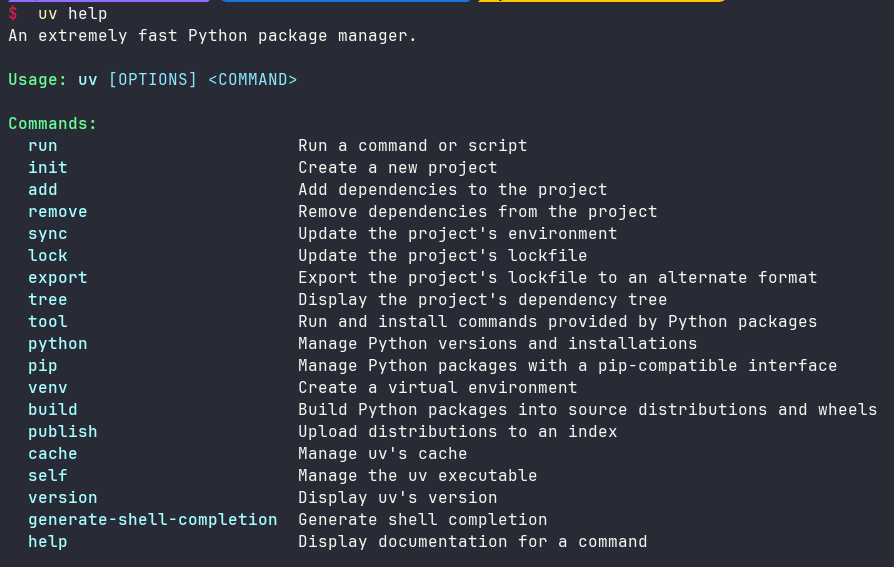894x567 pixels.
Task: Click the 'publish' command name
Action: pos(63,432)
